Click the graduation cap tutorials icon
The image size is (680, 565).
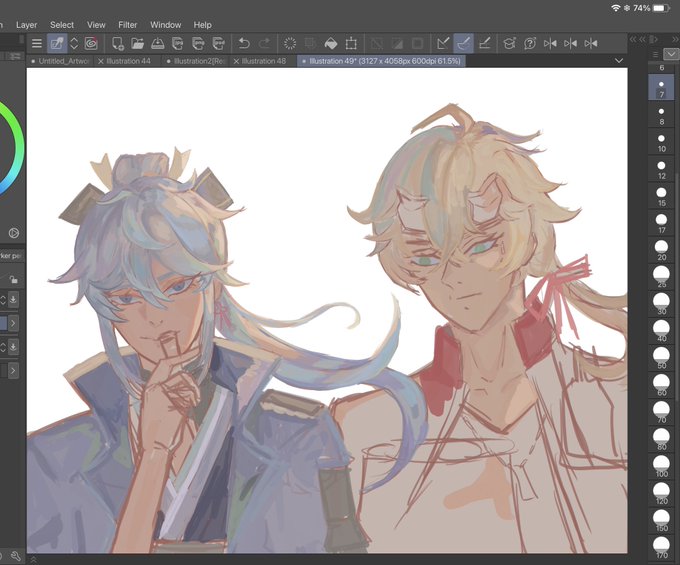510,43
